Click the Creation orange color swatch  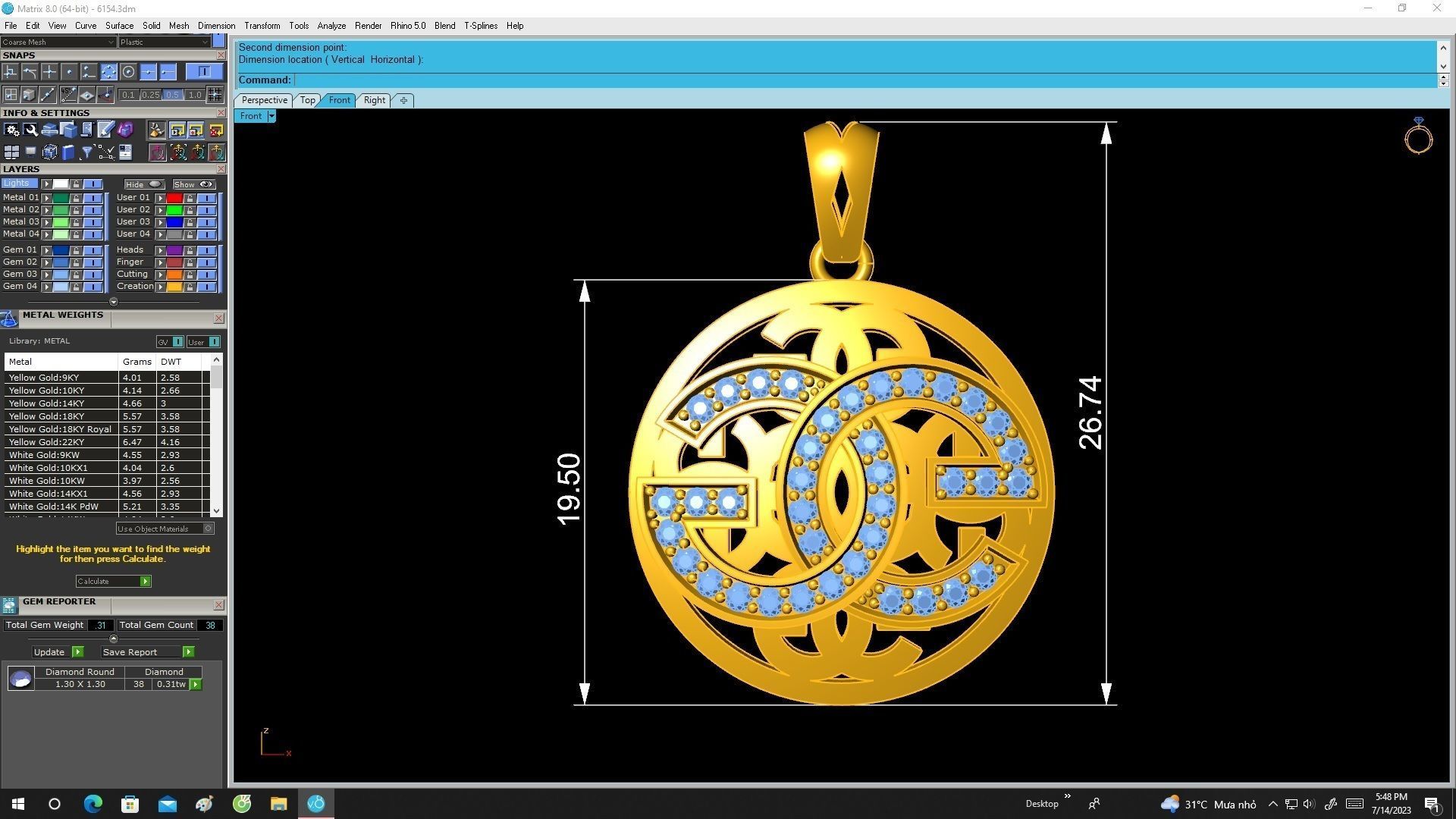(x=174, y=287)
